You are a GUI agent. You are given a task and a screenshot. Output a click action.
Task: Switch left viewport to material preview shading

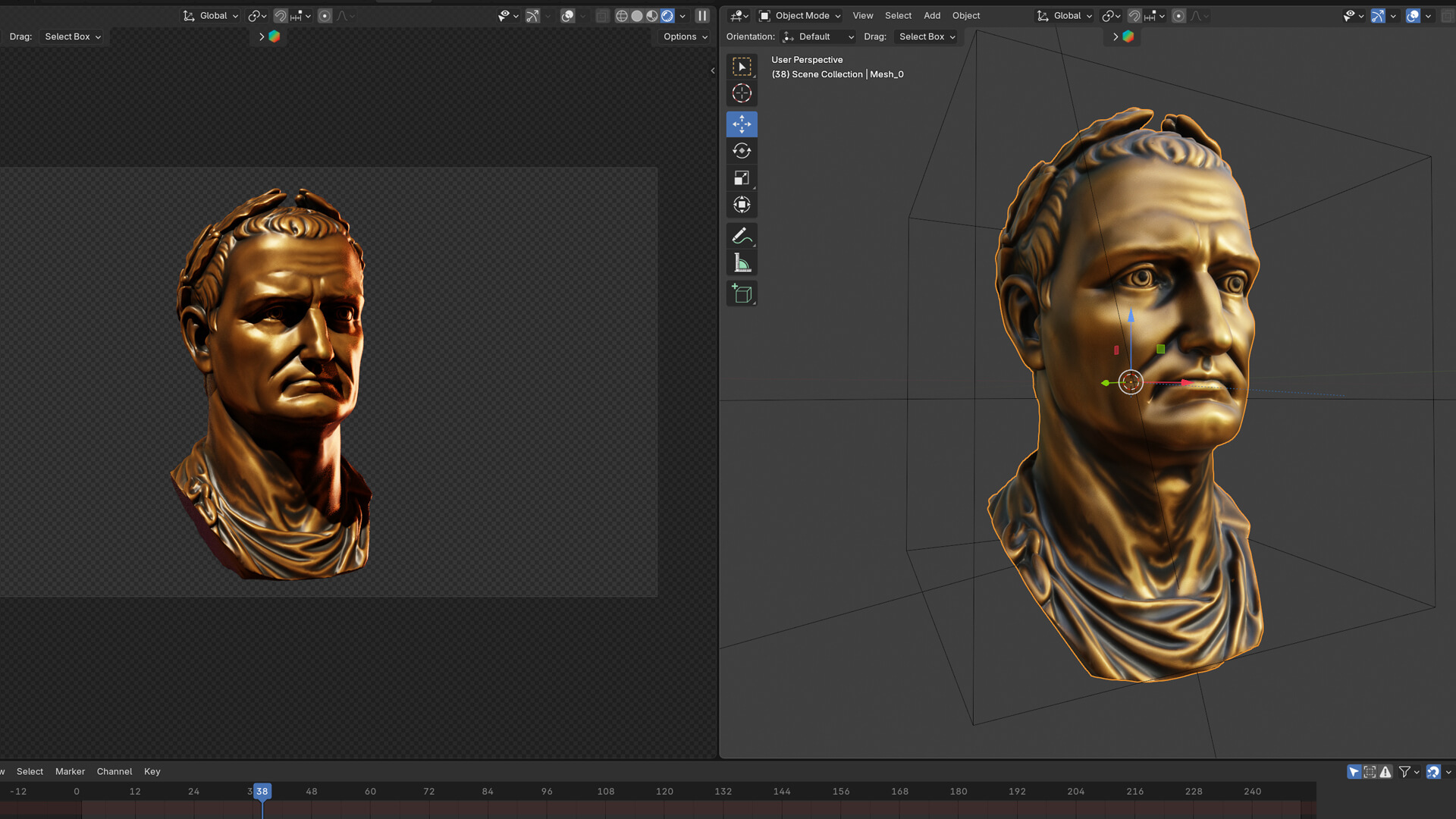pyautogui.click(x=652, y=16)
